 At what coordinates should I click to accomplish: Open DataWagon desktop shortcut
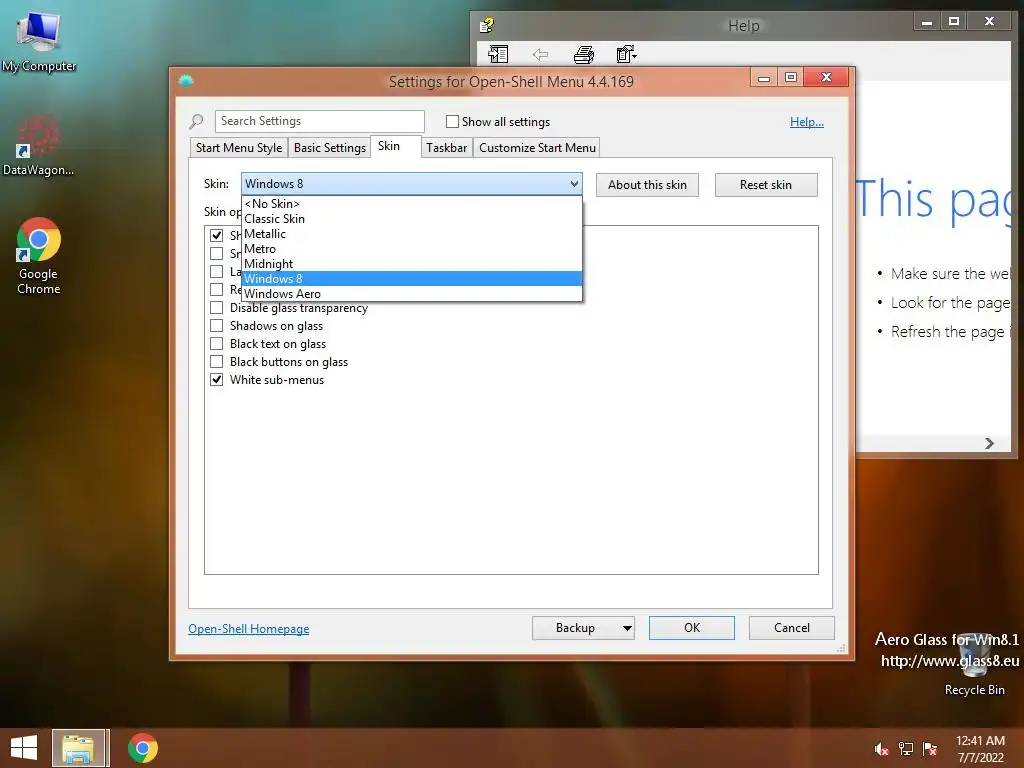point(38,145)
